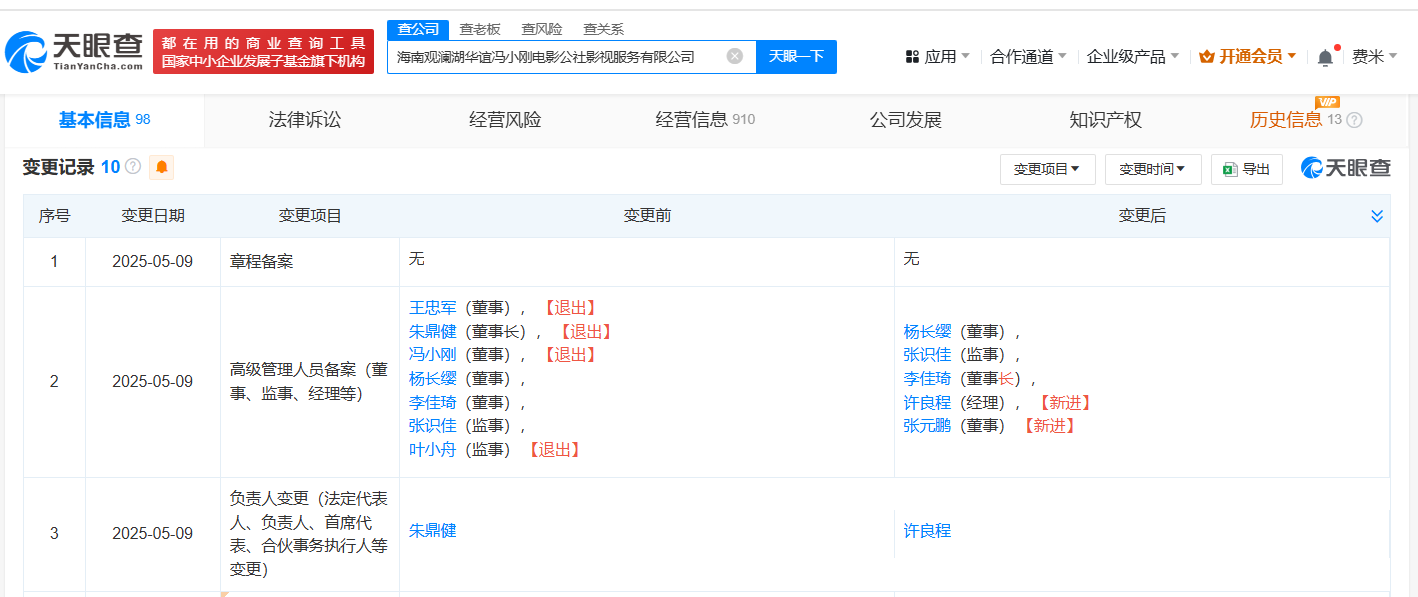Click the Excel icon on 导出 button
Image resolution: width=1418 pixels, height=597 pixels.
(1230, 170)
